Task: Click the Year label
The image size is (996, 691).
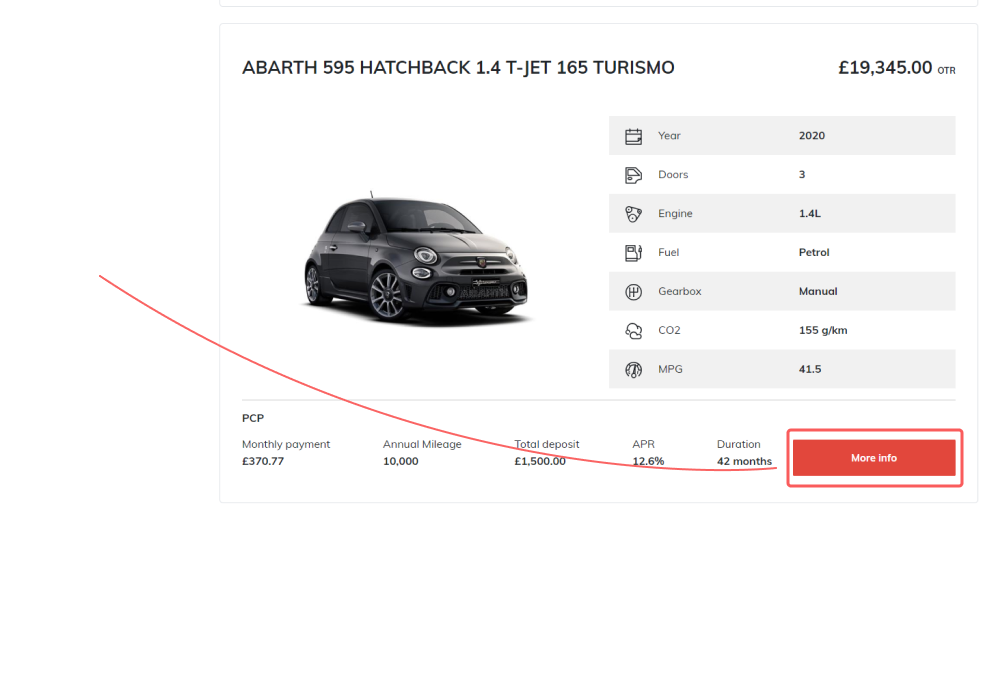Action: pyautogui.click(x=669, y=136)
